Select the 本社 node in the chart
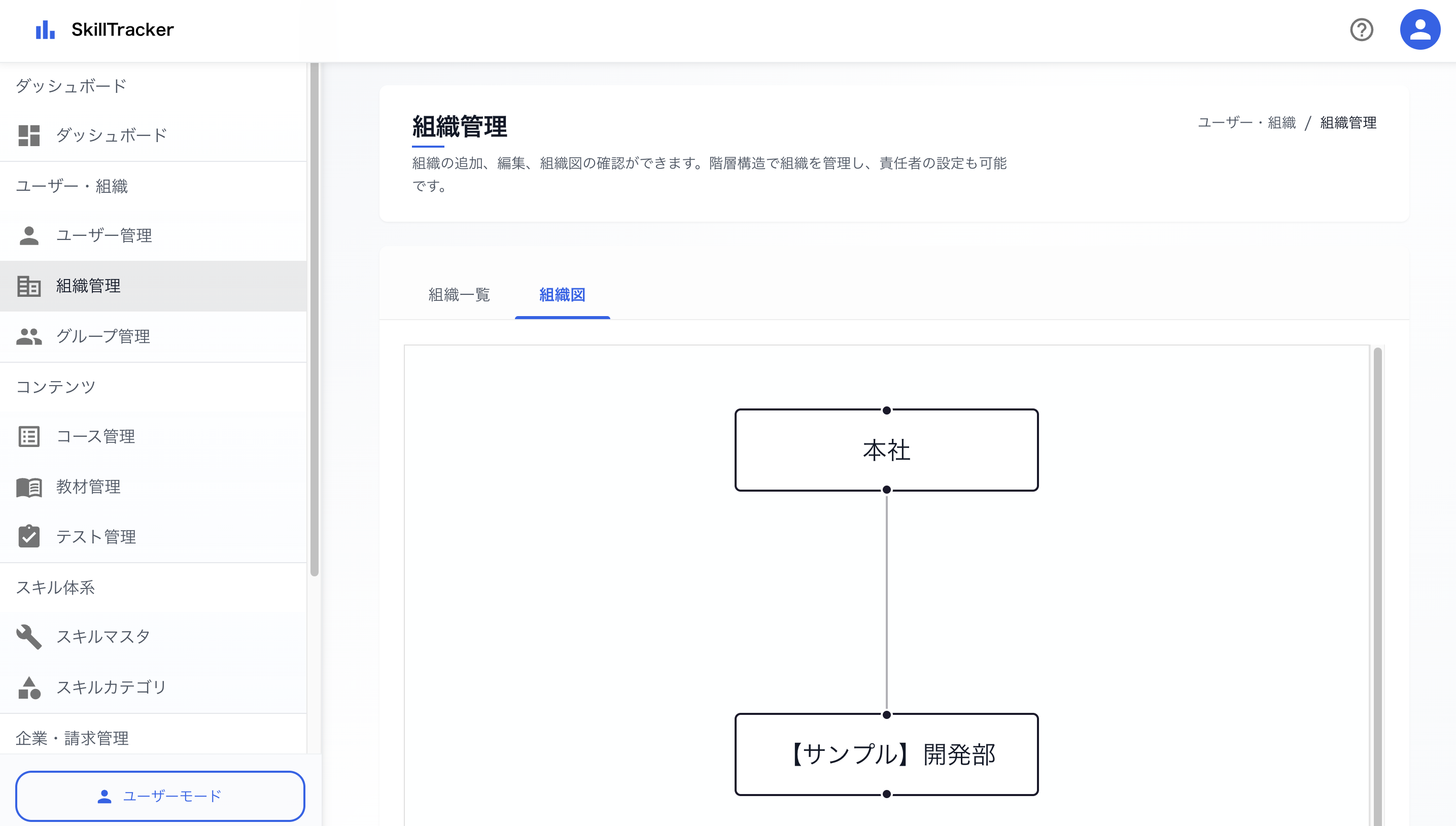Image resolution: width=1456 pixels, height=826 pixels. point(886,450)
